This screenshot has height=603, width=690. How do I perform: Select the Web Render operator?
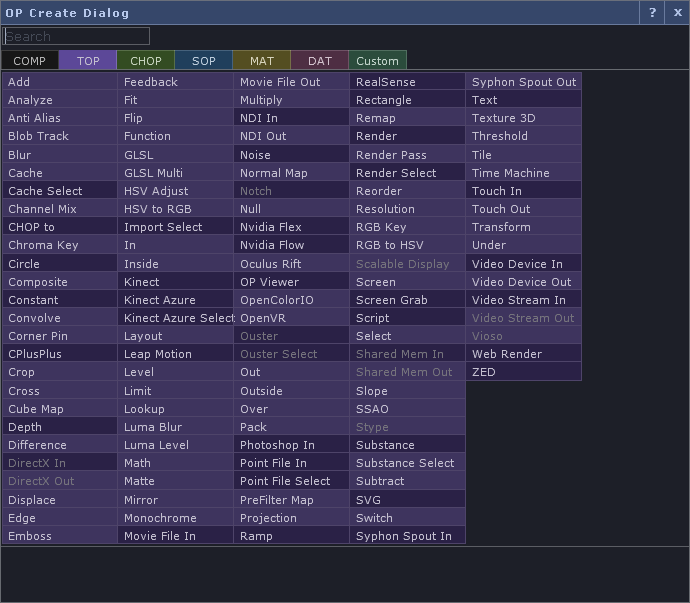click(x=524, y=354)
